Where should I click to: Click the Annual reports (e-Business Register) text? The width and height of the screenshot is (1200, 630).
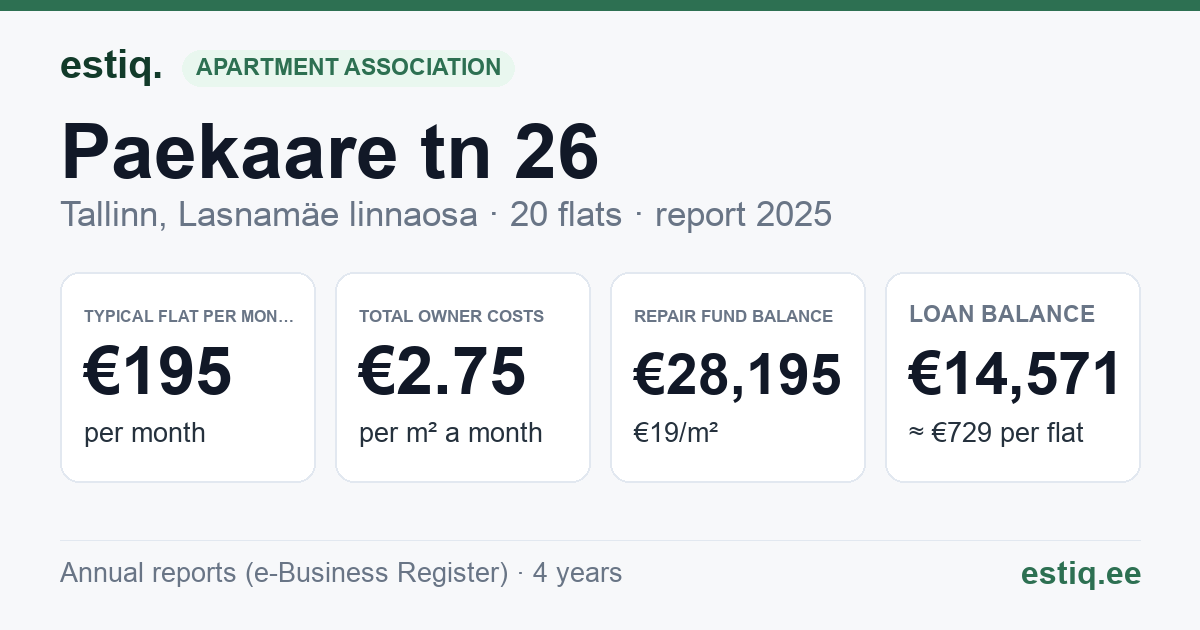(284, 573)
